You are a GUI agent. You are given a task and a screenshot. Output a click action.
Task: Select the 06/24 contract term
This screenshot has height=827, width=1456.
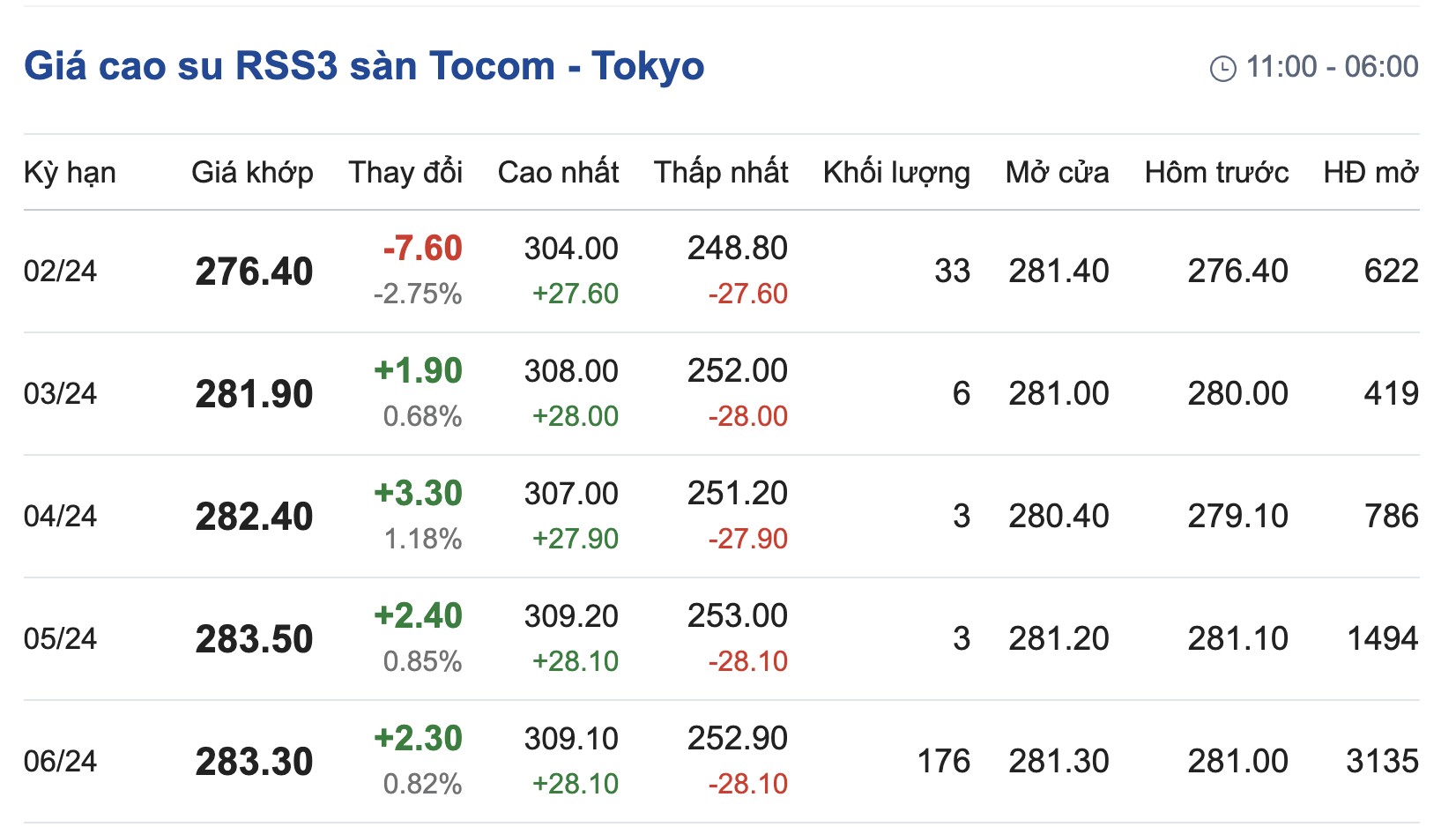point(60,761)
